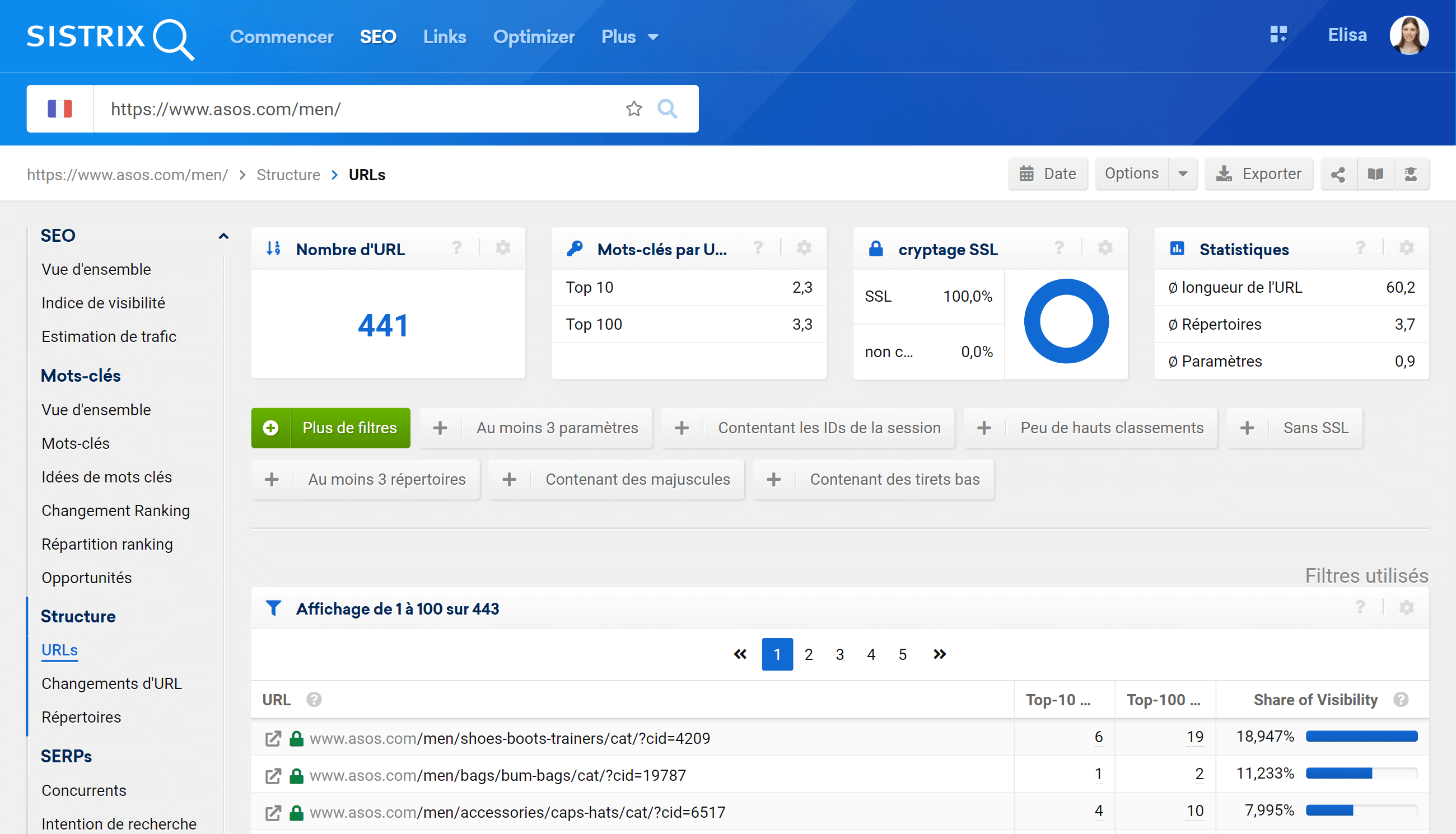Open Répertoires in Structure sidebar

coord(81,718)
